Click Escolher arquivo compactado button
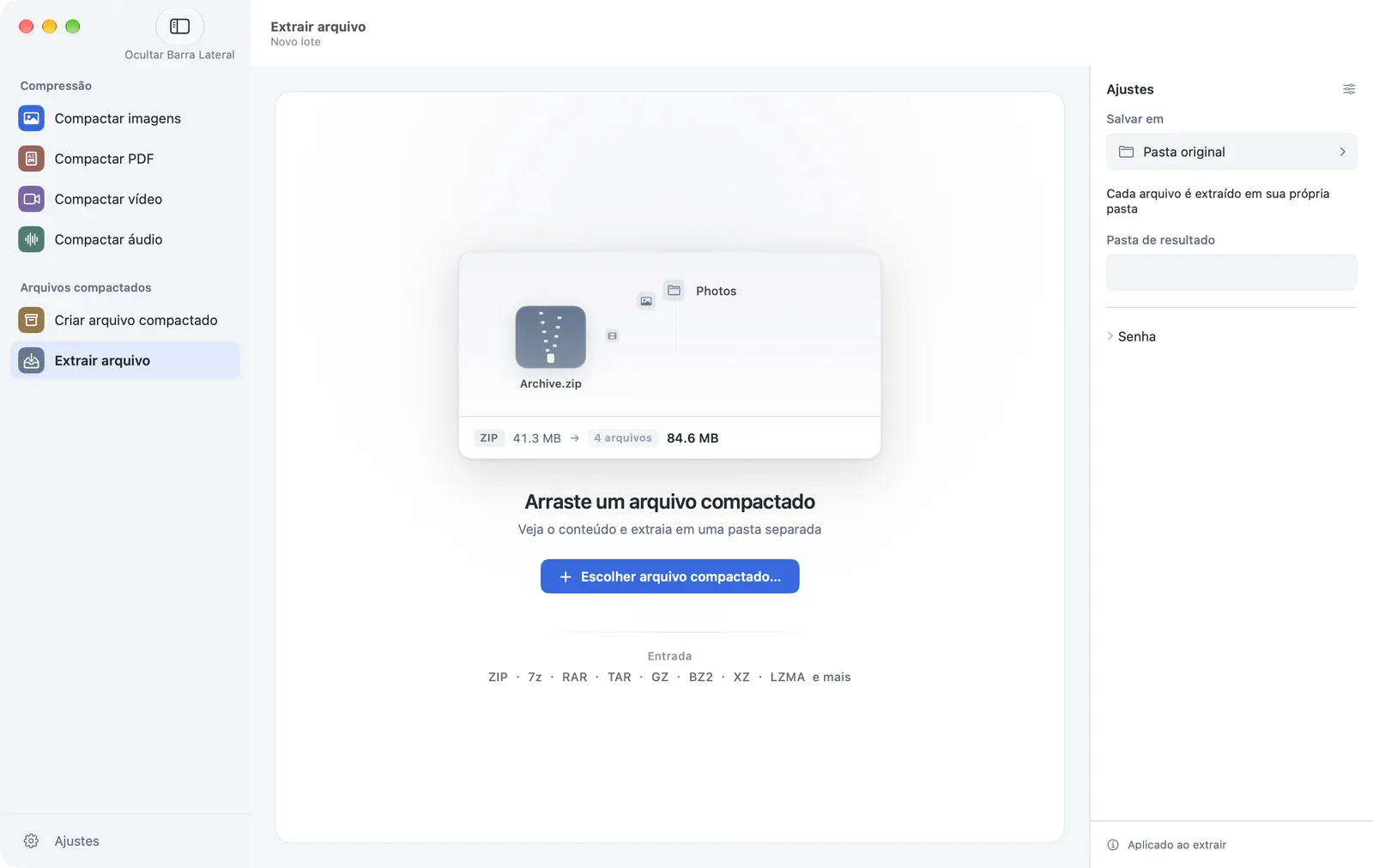 [x=670, y=576]
